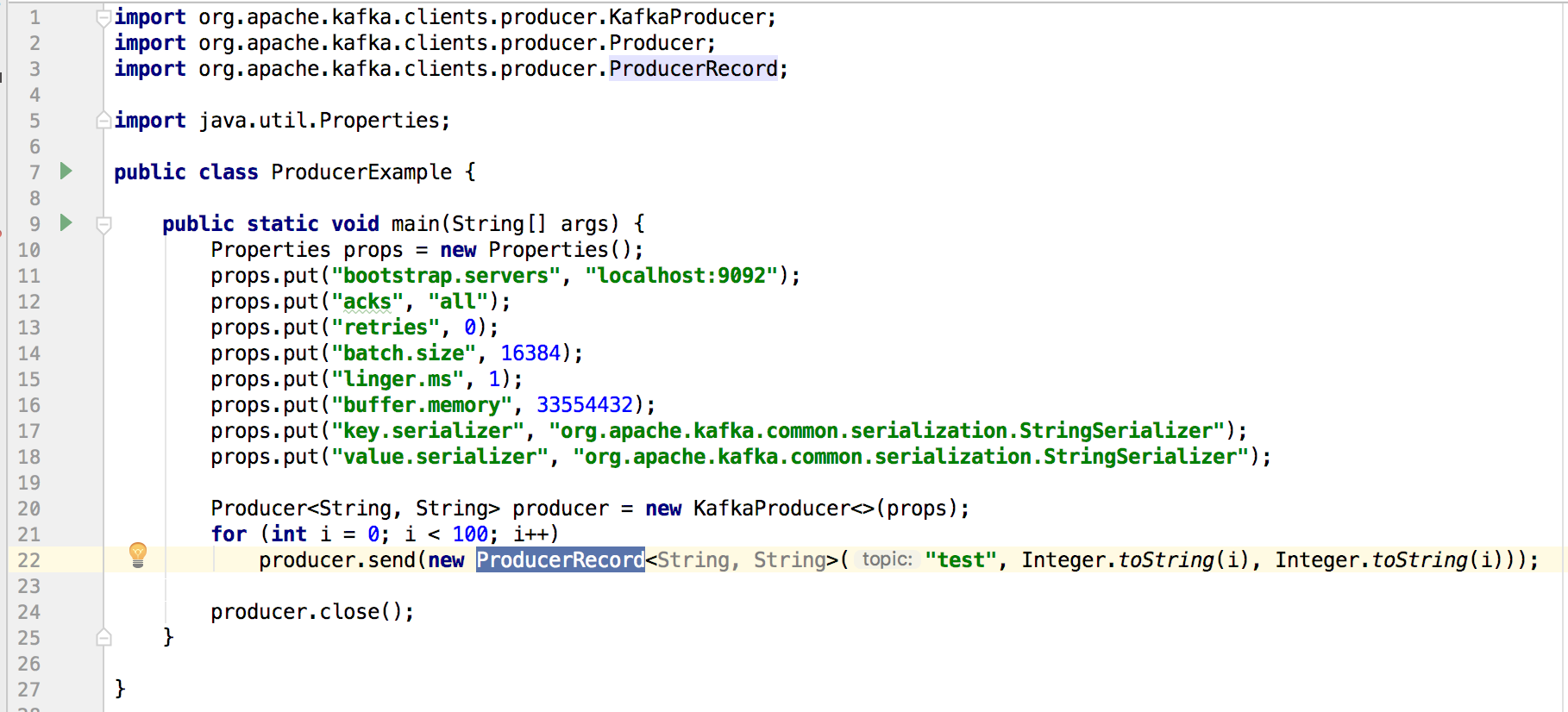Click the number 16384 on line 14

(x=530, y=353)
